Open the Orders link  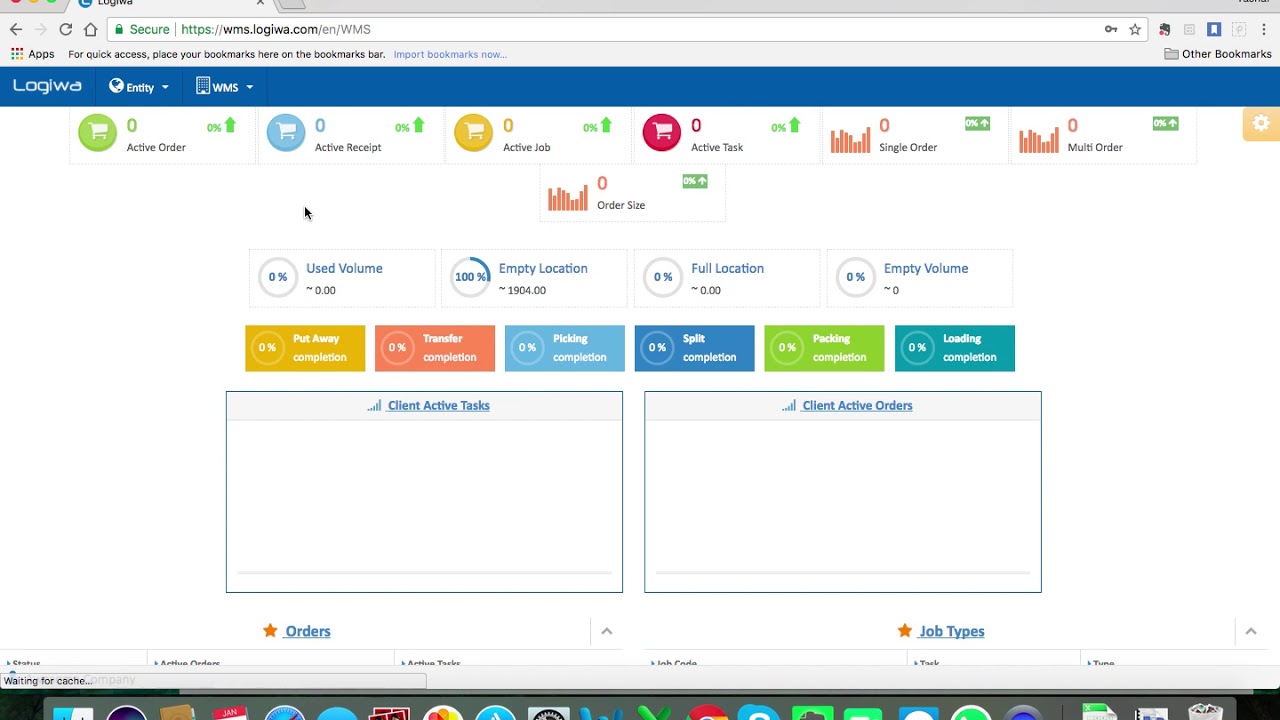[x=308, y=631]
